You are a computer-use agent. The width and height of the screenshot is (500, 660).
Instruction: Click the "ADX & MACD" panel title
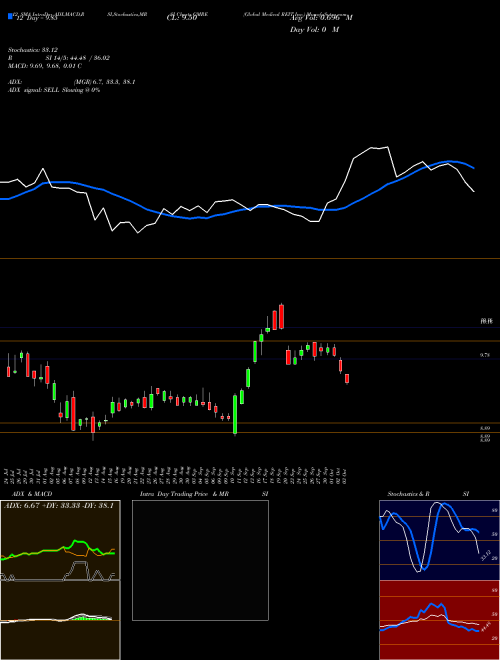tap(32, 494)
